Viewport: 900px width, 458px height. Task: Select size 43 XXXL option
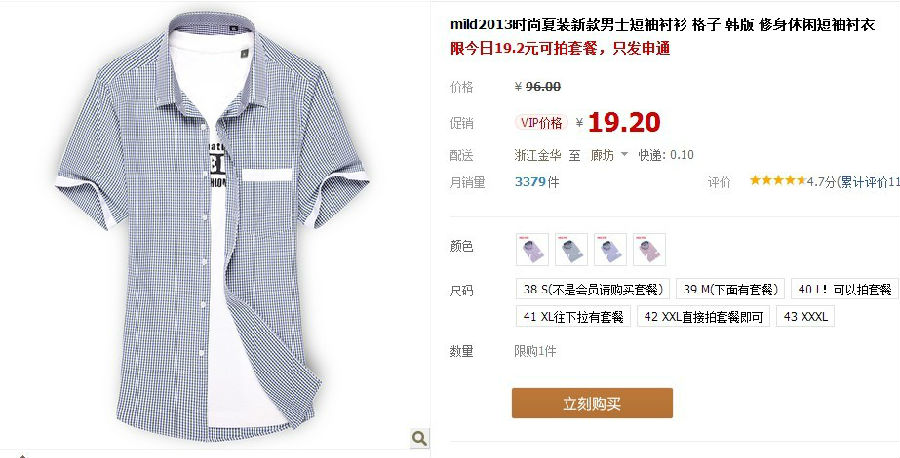click(x=805, y=316)
